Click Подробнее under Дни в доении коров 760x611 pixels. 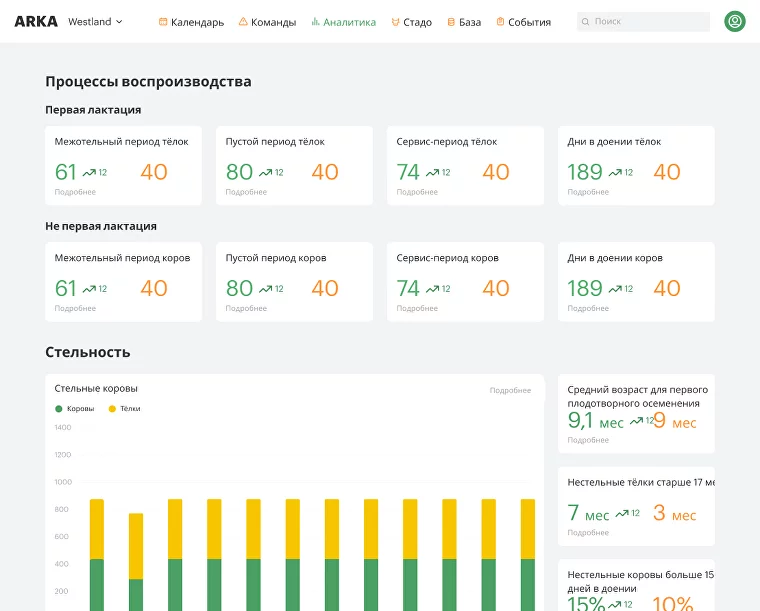point(588,308)
